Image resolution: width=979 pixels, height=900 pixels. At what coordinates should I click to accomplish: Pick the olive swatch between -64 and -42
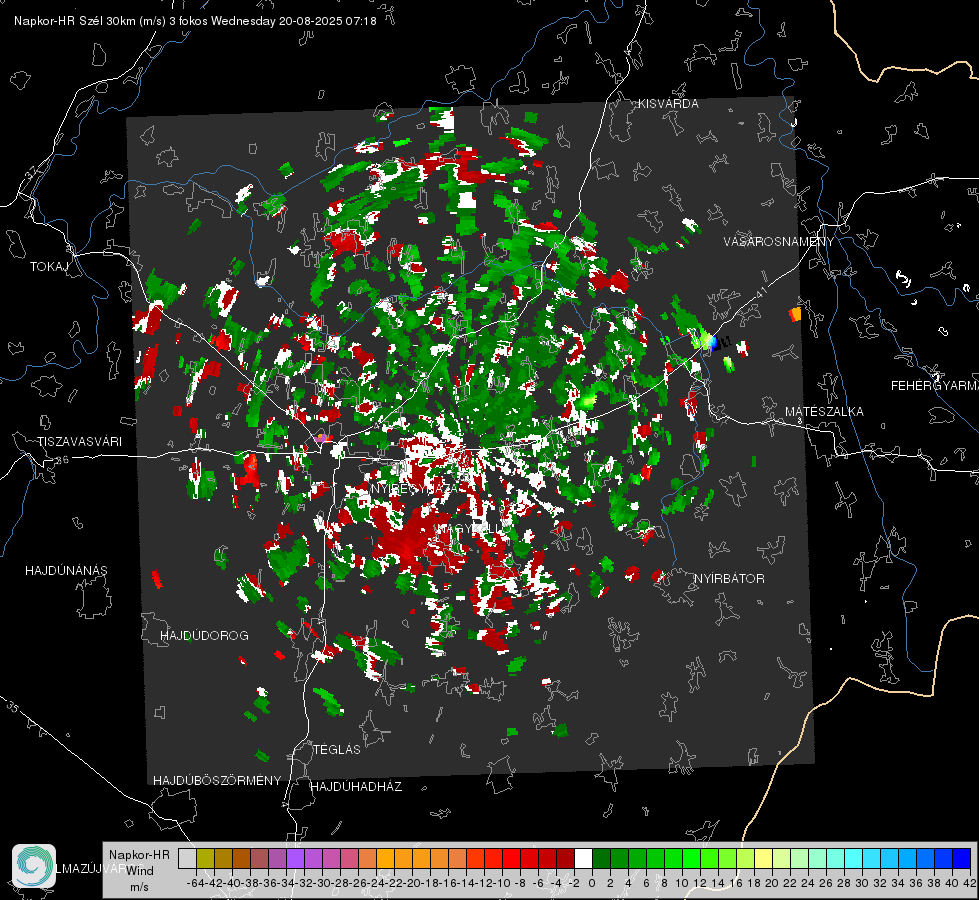[205, 859]
